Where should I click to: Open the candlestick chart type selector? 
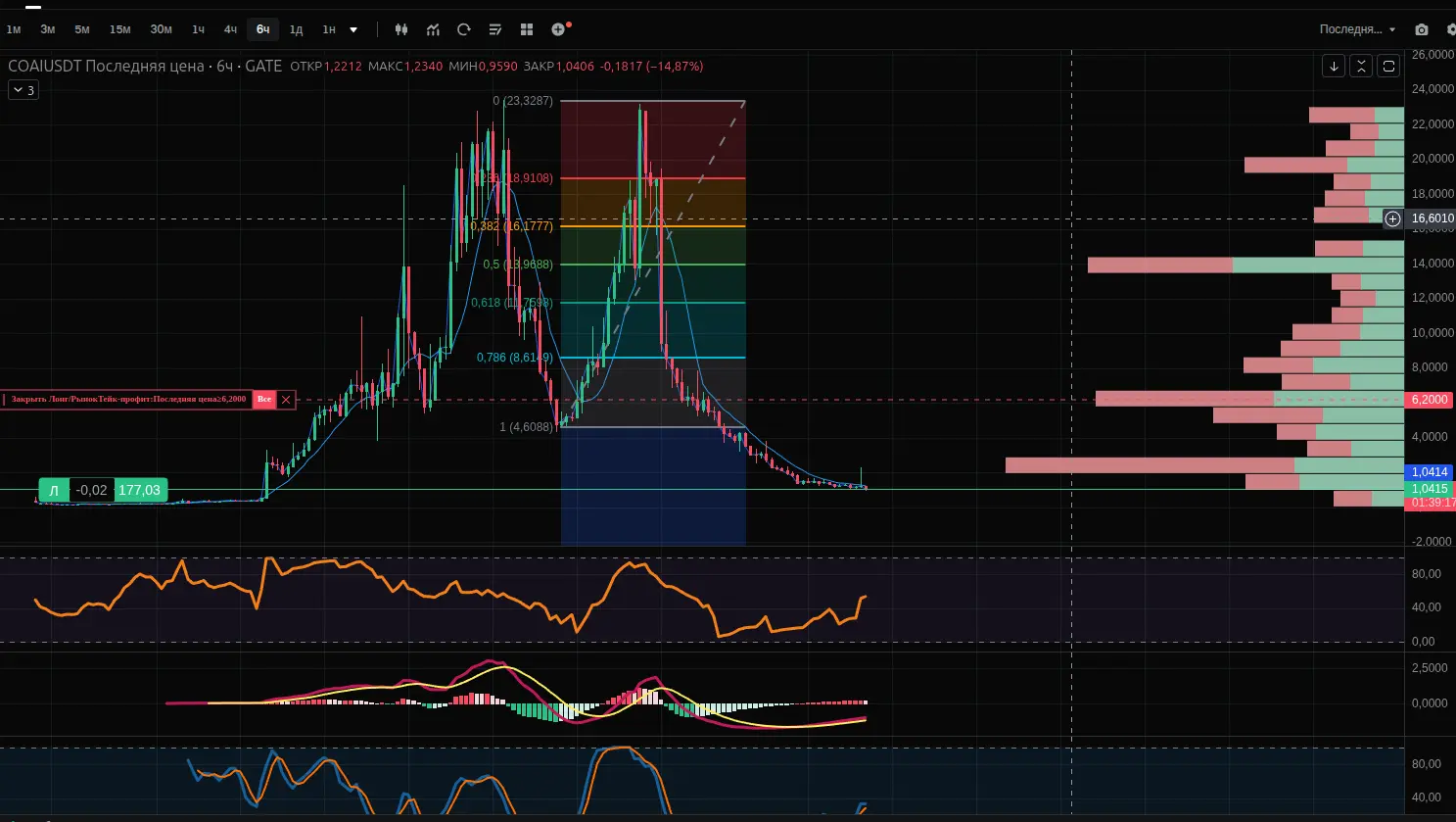(401, 29)
